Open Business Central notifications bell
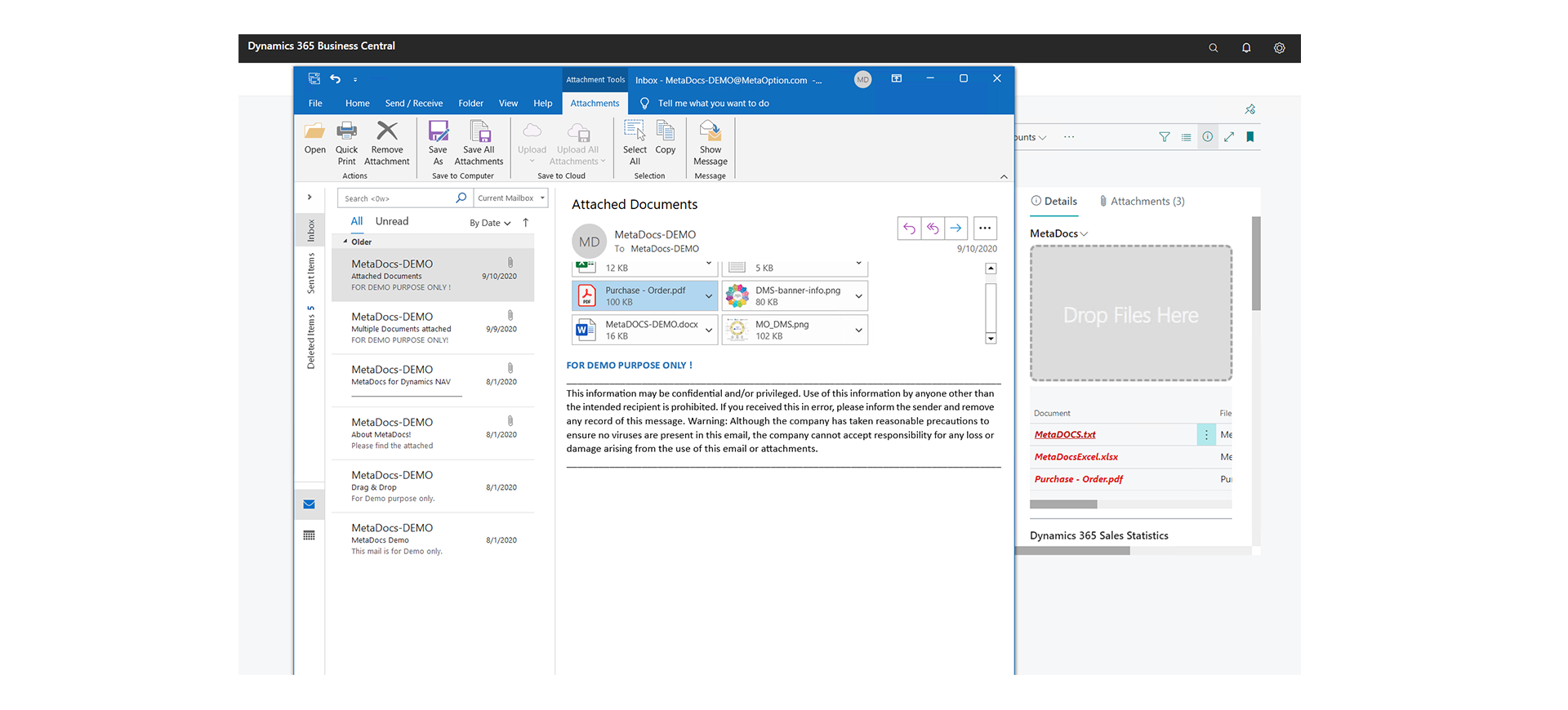The width and height of the screenshot is (1568, 710). (x=1246, y=48)
